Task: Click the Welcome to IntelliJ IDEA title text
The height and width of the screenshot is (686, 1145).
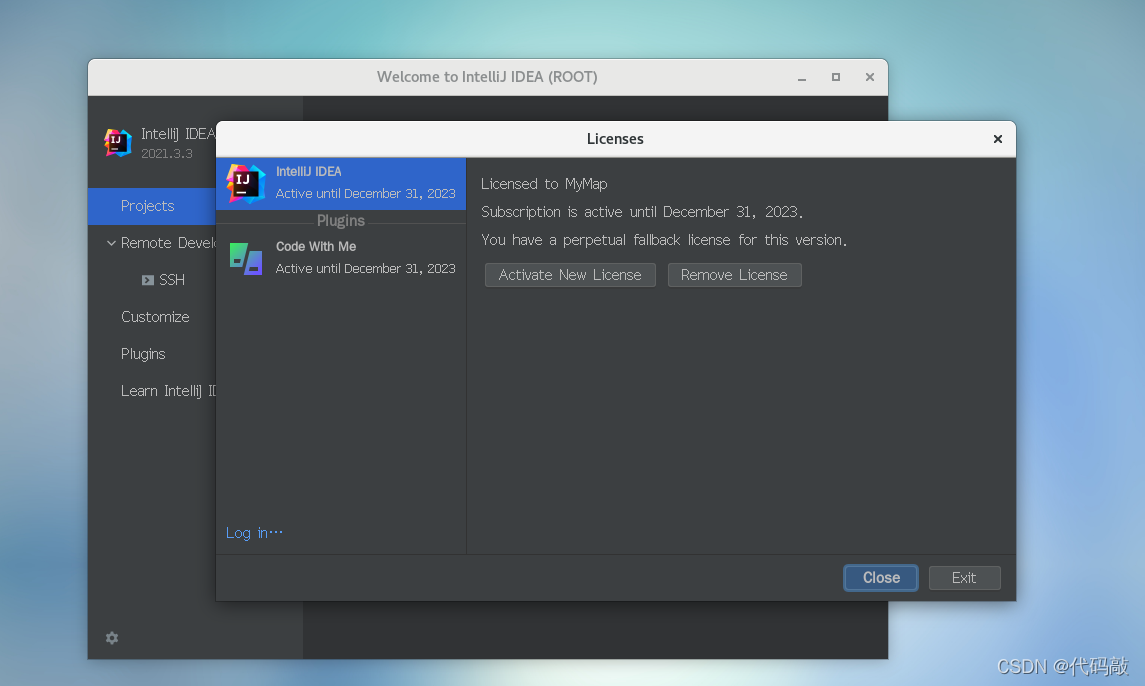Action: 487,77
